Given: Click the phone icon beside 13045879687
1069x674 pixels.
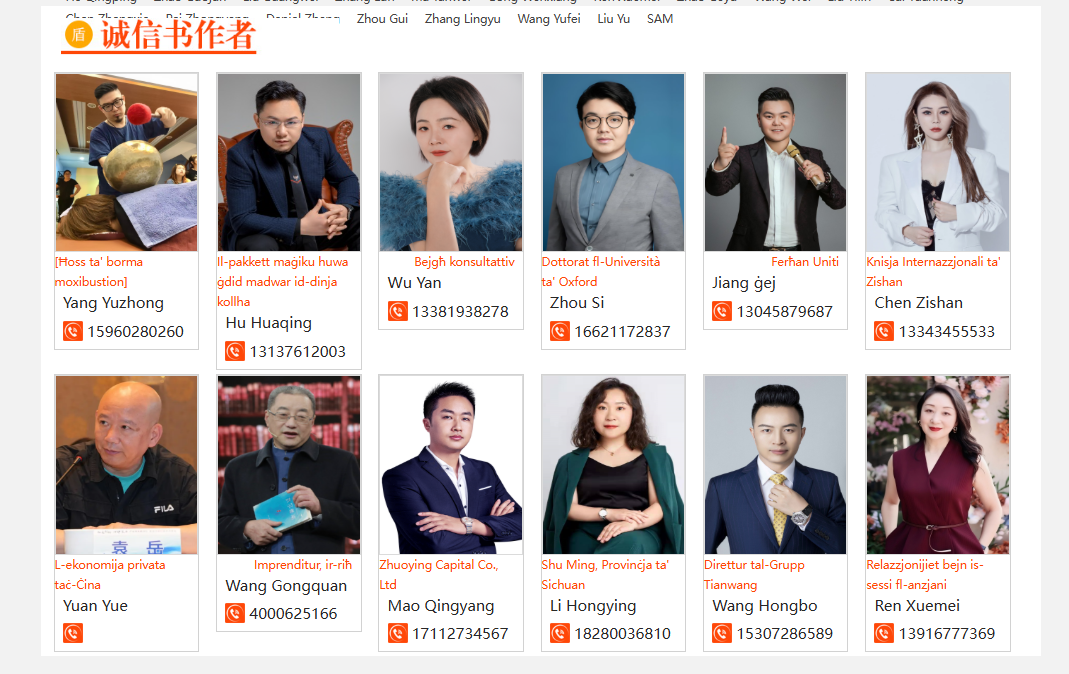Looking at the screenshot, I should tap(722, 311).
